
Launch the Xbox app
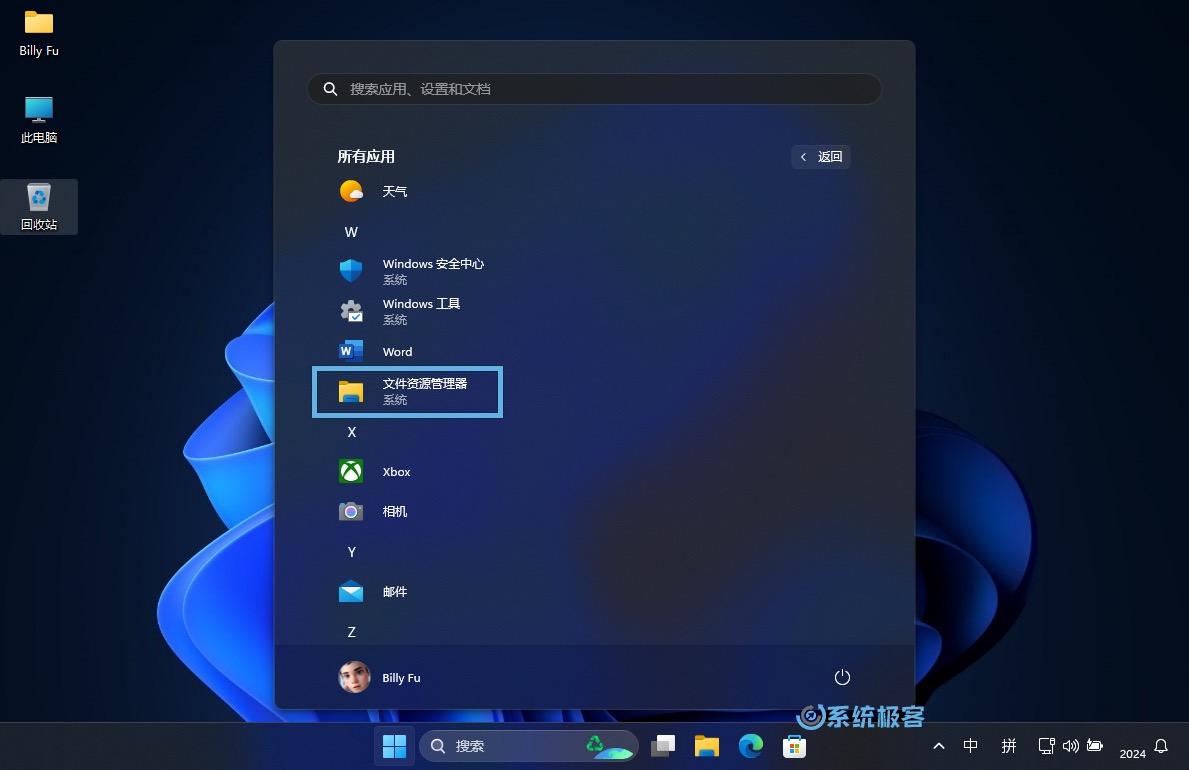(x=396, y=471)
